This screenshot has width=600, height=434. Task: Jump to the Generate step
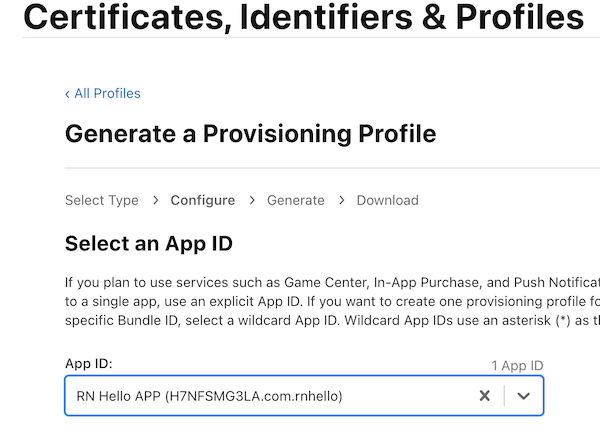295,200
